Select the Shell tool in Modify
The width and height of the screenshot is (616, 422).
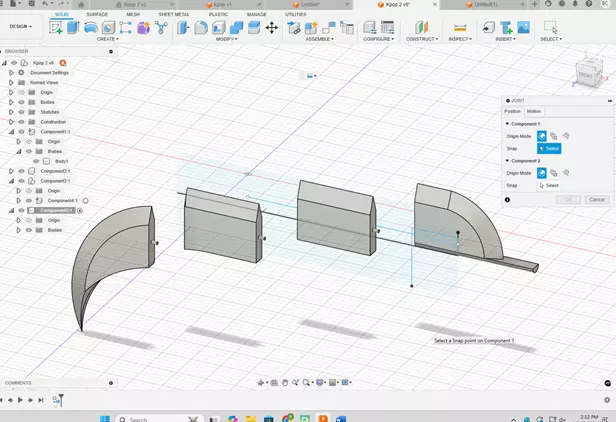(219, 28)
